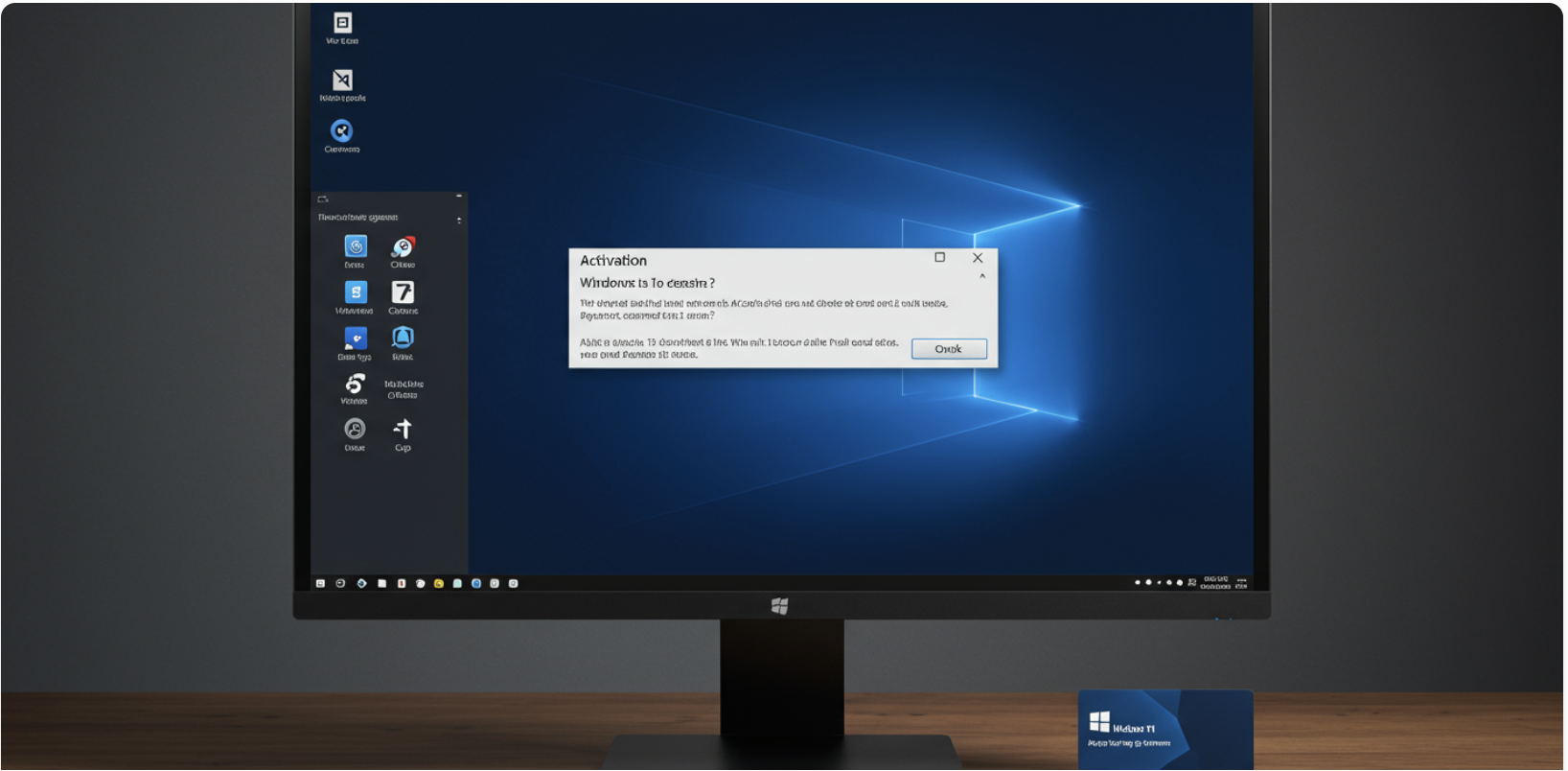Click the Start button on the taskbar
Viewport: 1568px width, 771px height.
tap(320, 583)
